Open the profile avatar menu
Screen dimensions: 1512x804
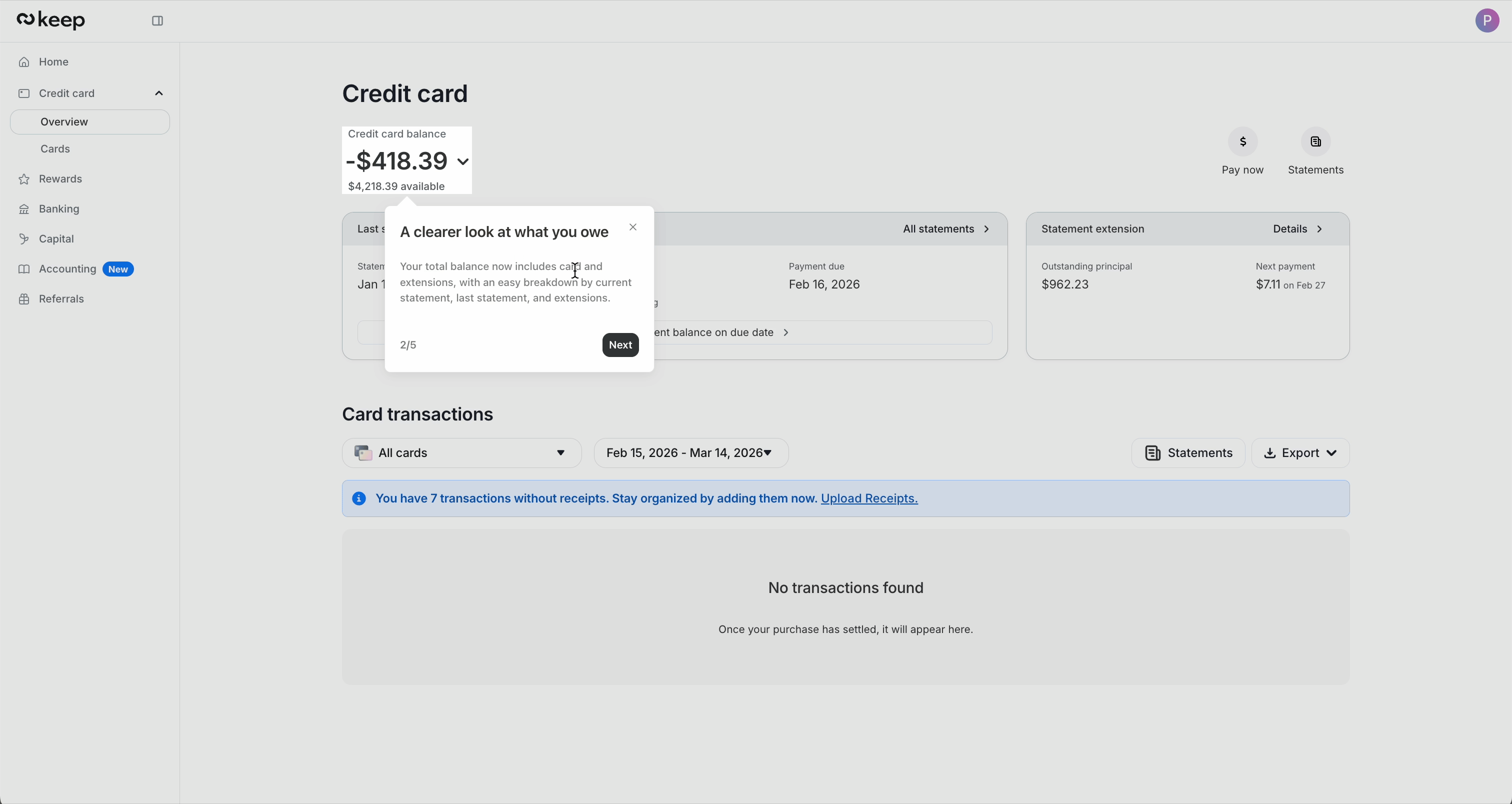(1488, 20)
